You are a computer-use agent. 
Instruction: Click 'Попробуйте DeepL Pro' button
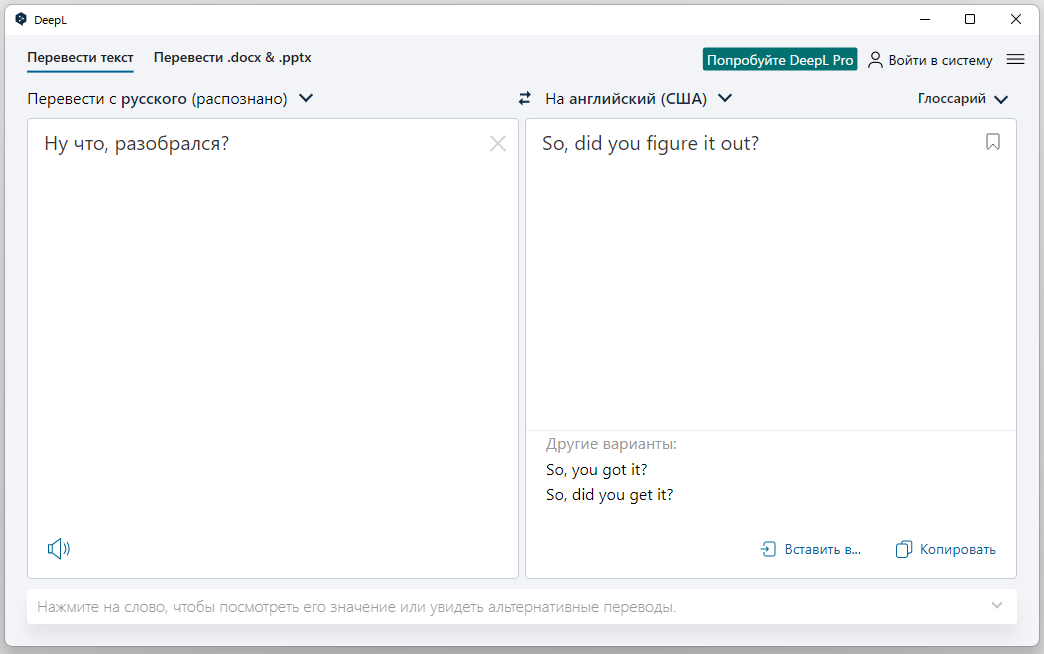[x=780, y=59]
